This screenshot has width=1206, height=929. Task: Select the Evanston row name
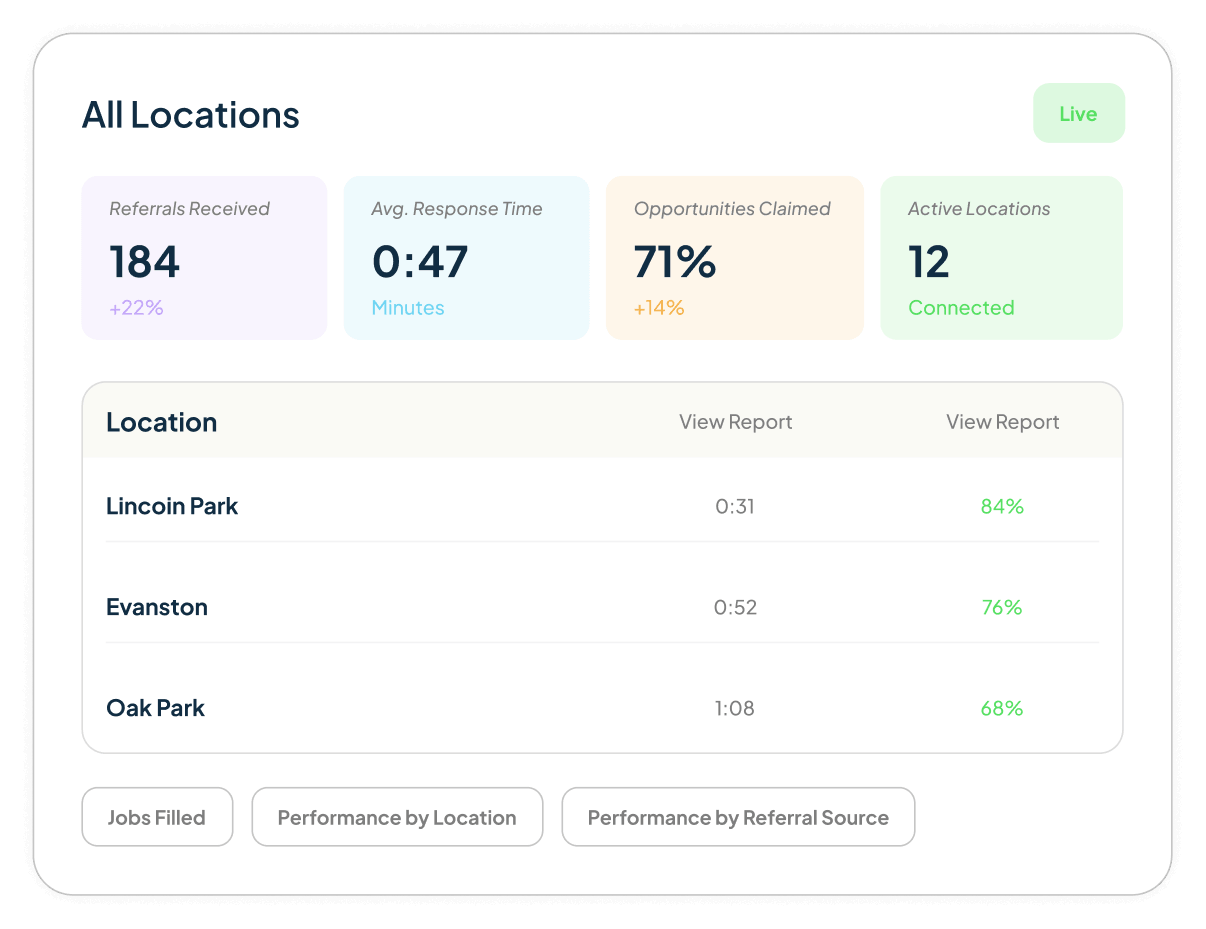157,607
